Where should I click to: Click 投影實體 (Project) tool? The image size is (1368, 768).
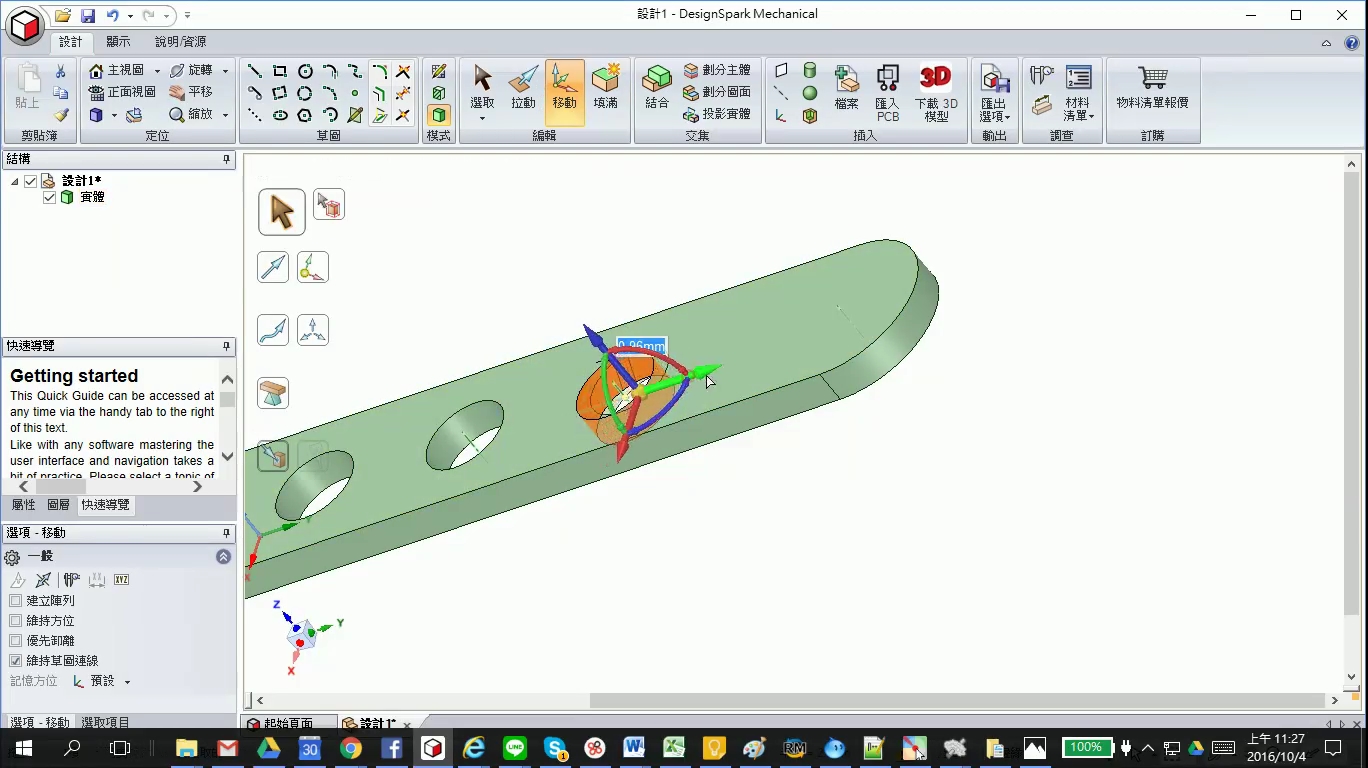click(x=717, y=114)
